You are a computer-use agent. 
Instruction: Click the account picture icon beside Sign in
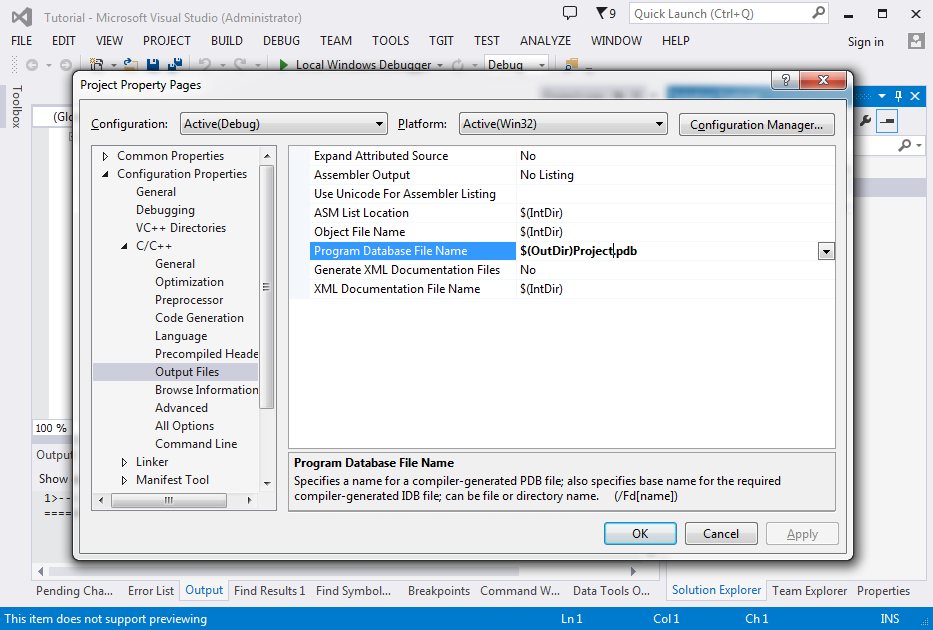click(x=916, y=41)
